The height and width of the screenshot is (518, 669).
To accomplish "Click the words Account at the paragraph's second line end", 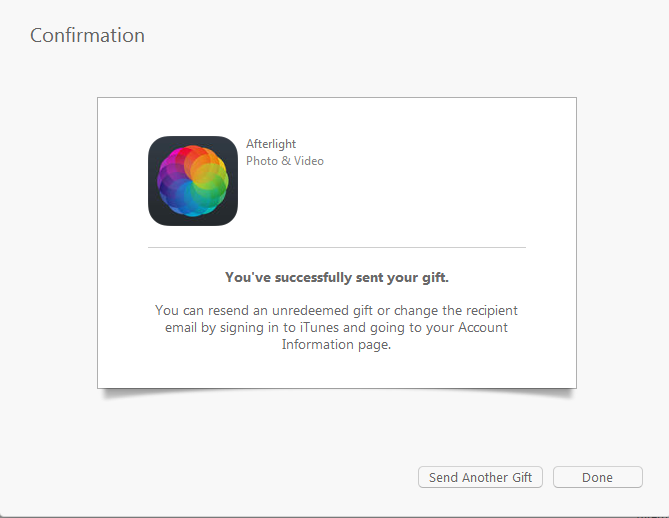I will (483, 328).
